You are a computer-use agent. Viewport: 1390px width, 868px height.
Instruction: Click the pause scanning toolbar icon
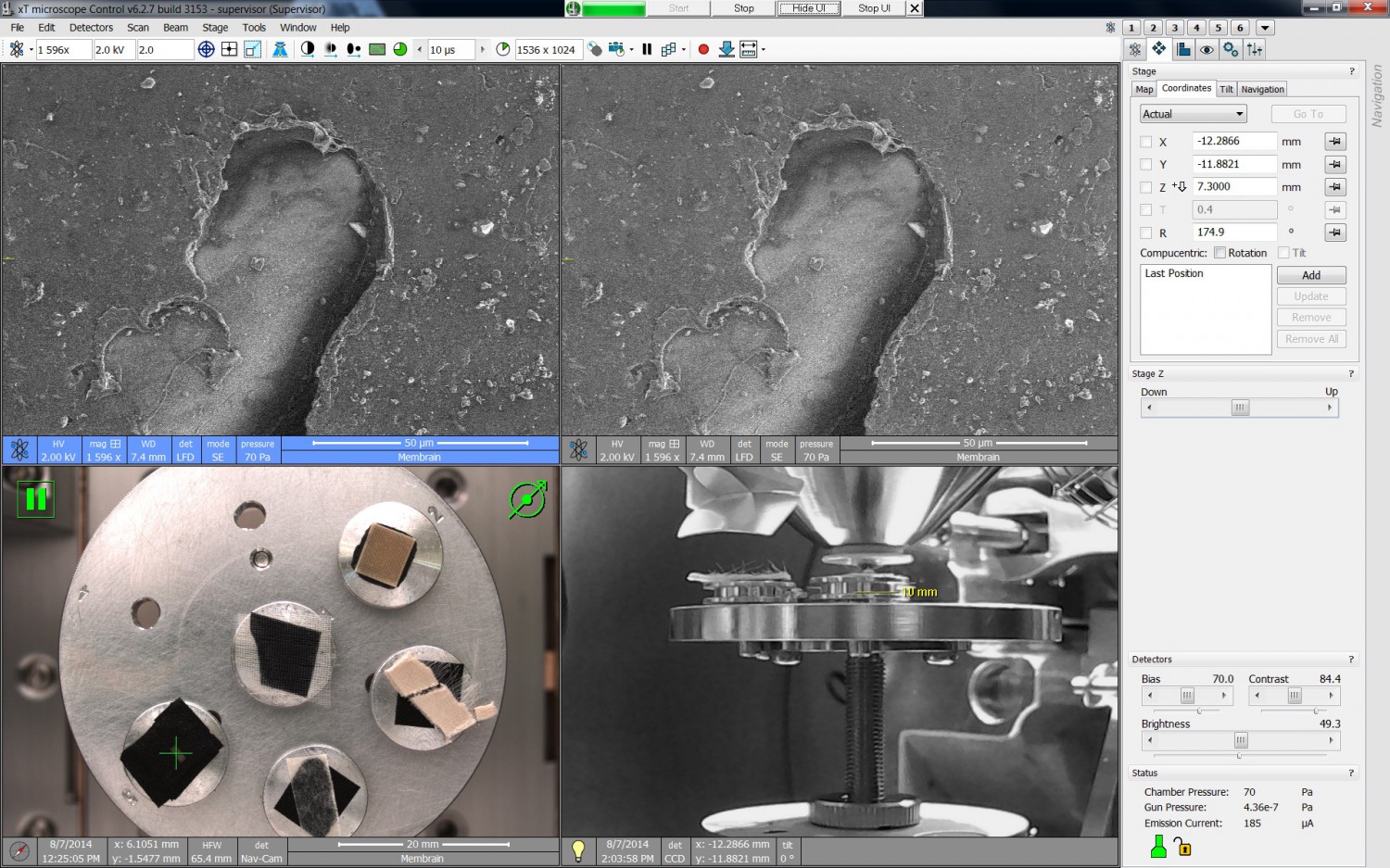click(x=647, y=49)
